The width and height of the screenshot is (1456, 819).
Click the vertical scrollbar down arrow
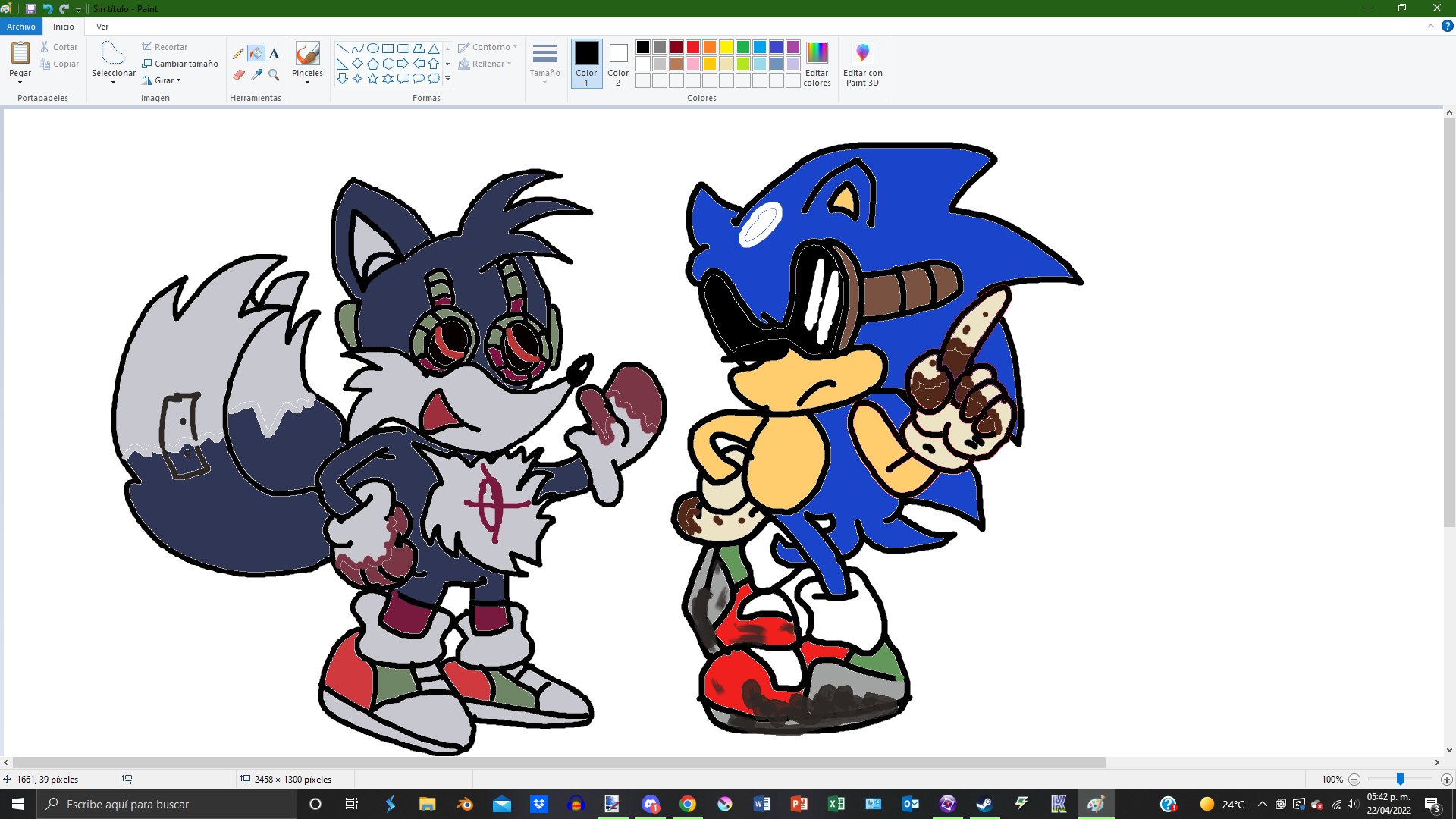1449,750
